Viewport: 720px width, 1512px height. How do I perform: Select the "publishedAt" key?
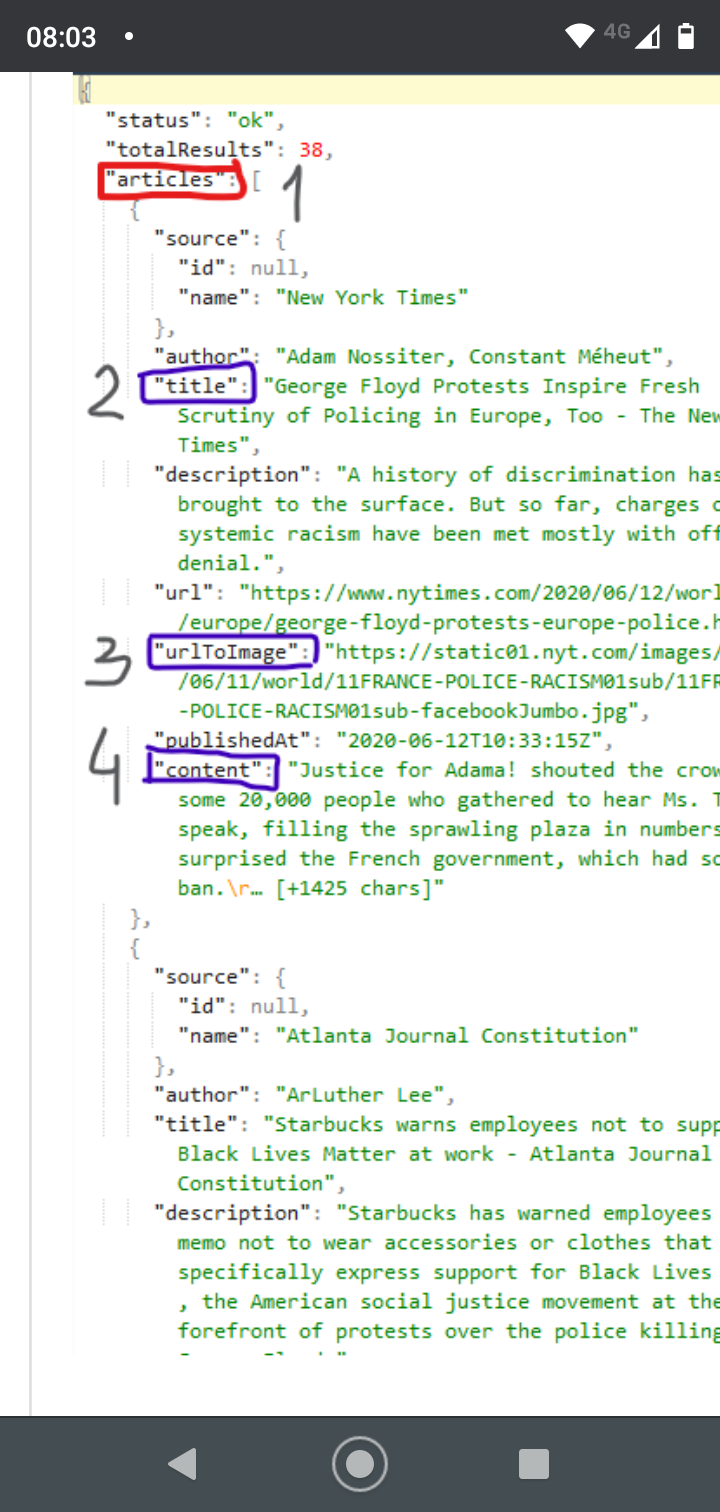232,741
